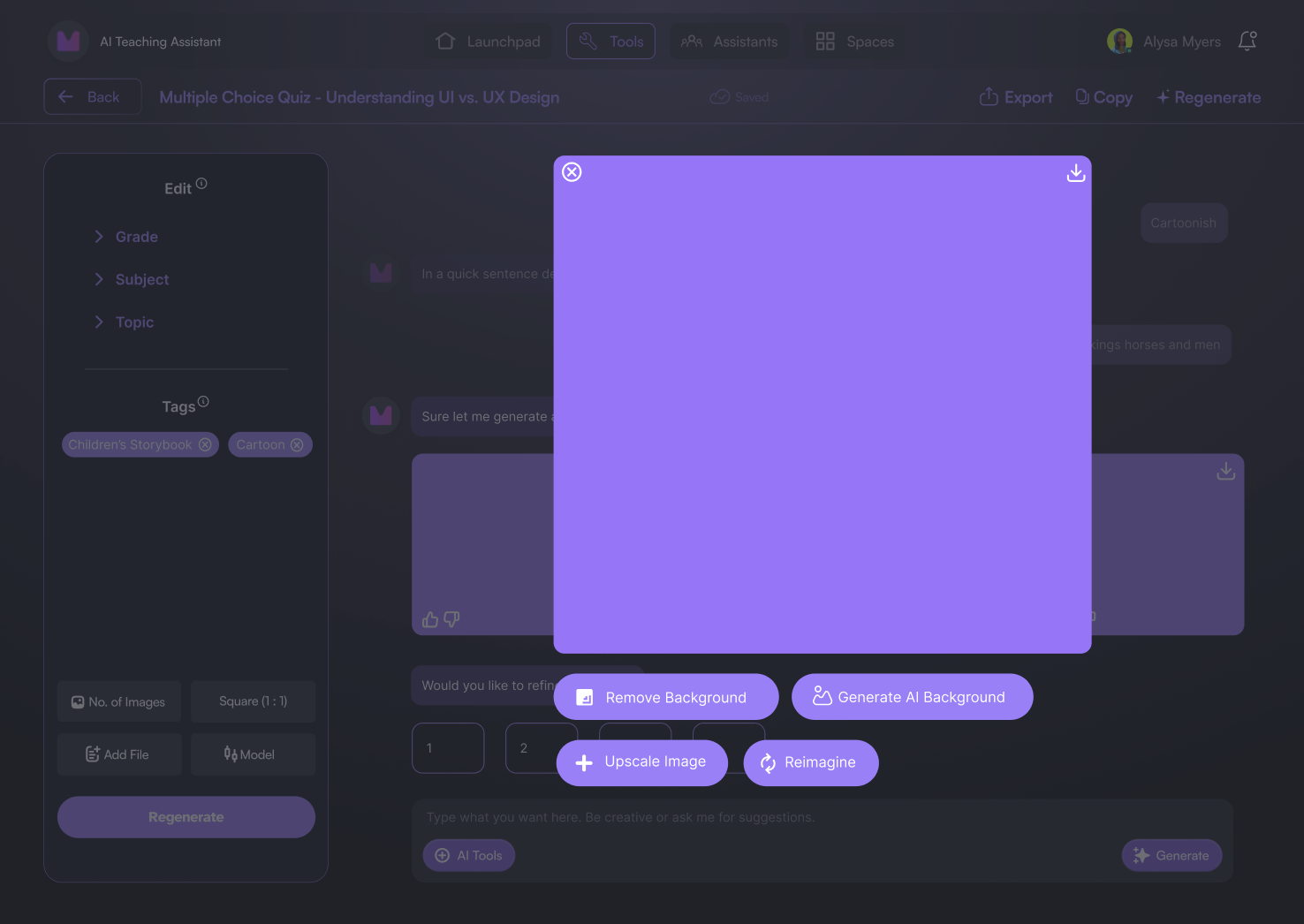1304x924 pixels.
Task: Switch to the Assistants tab
Action: (x=730, y=42)
